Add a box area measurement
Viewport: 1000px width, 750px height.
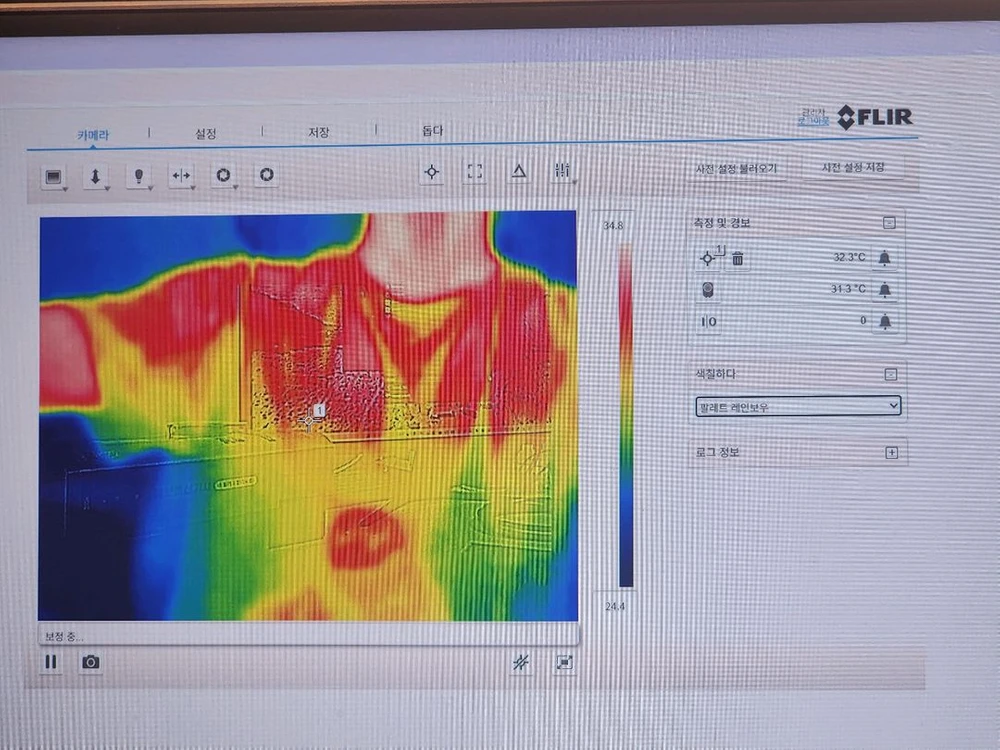coord(474,171)
